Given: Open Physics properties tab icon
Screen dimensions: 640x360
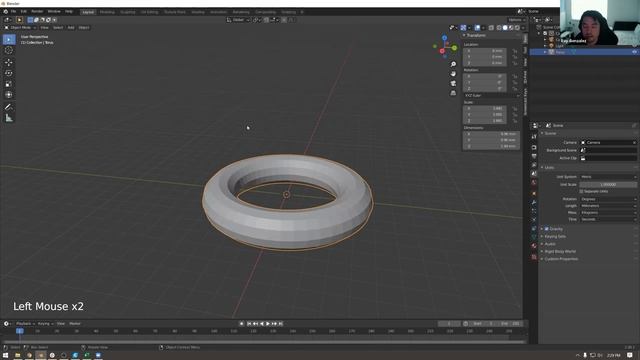Looking at the screenshot, I should [534, 220].
